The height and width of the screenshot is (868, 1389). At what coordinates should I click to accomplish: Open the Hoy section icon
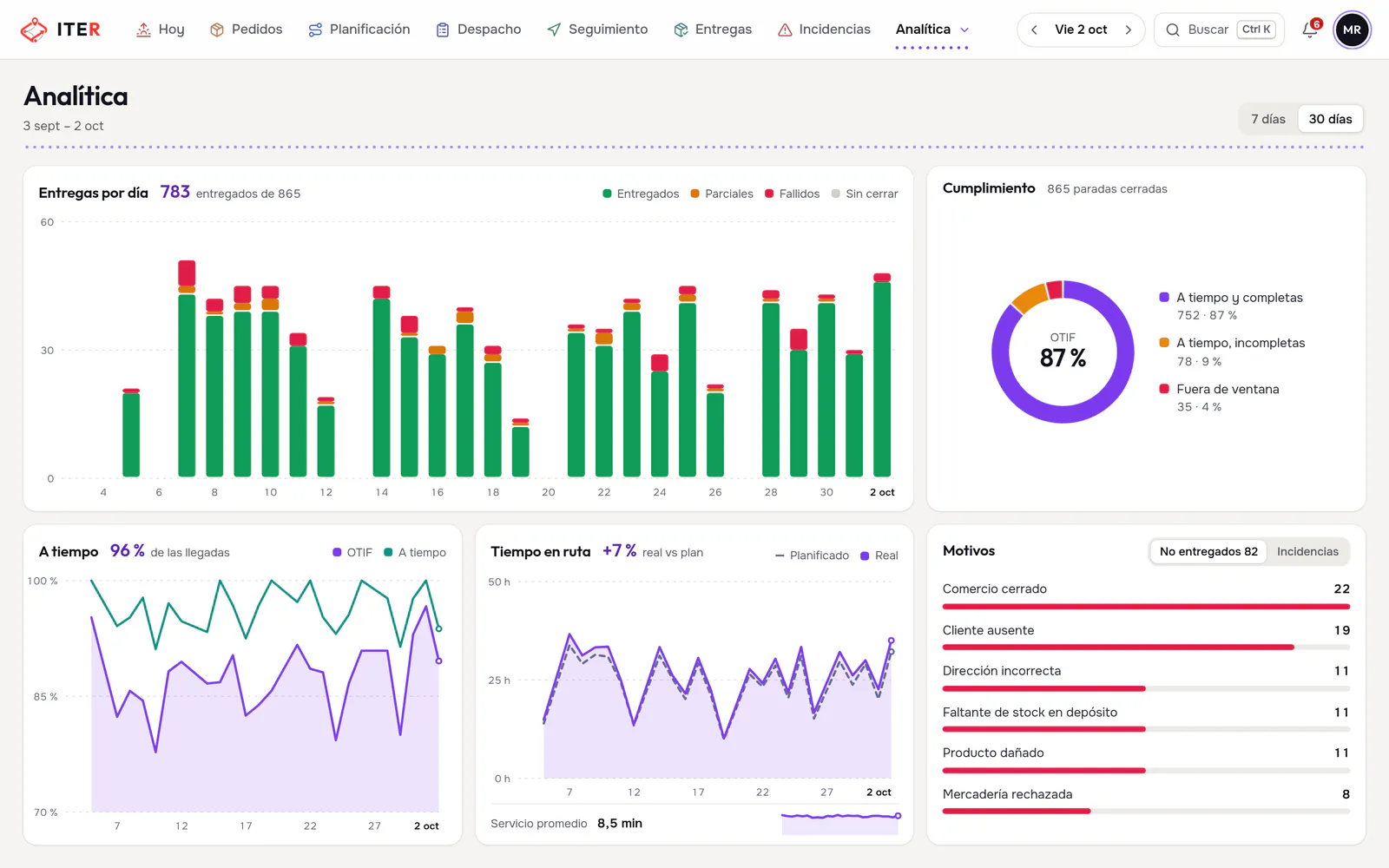coord(143,30)
